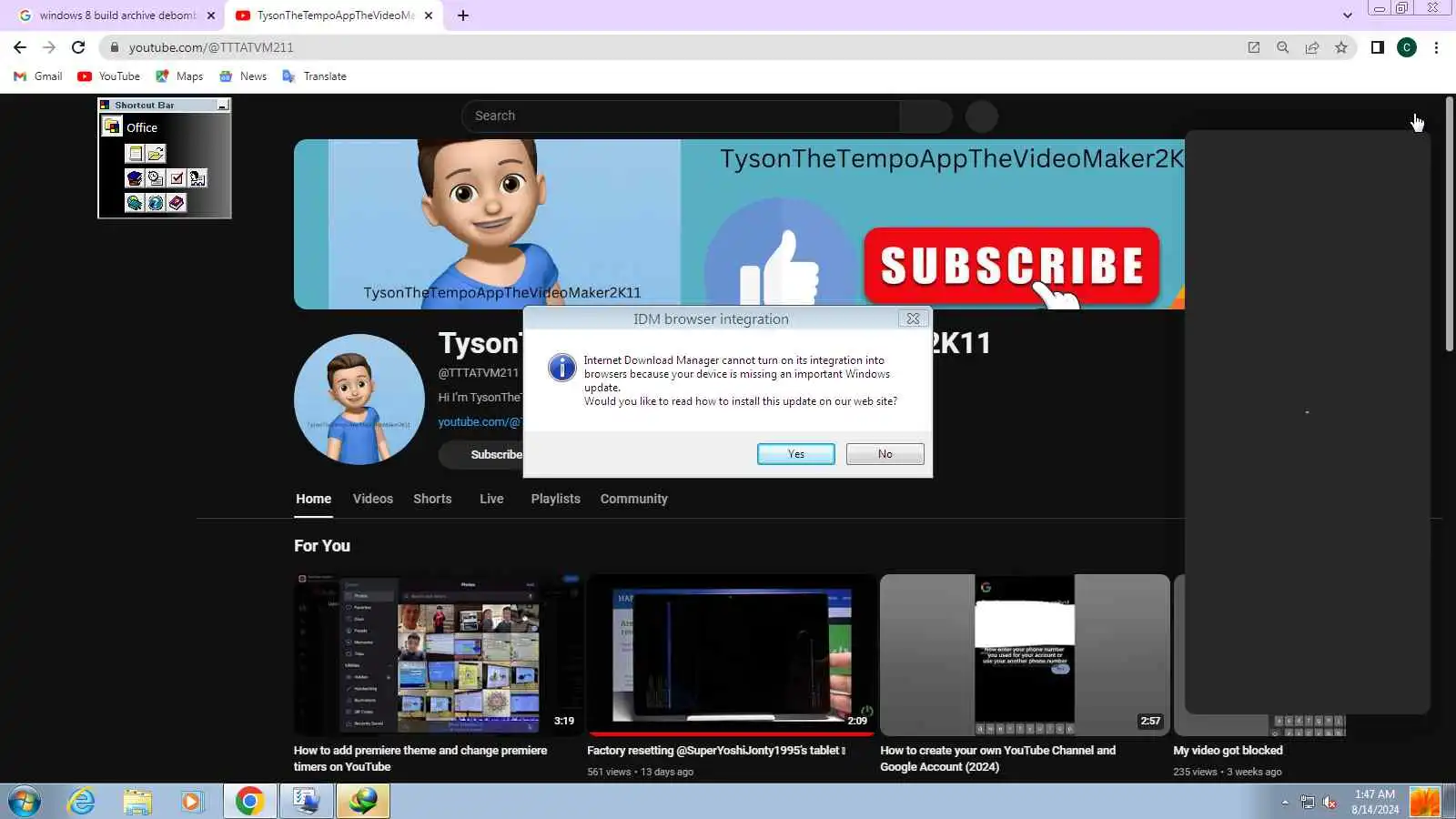Minimize the Shortcut Bar window
The image size is (1456, 819).
pos(222,106)
